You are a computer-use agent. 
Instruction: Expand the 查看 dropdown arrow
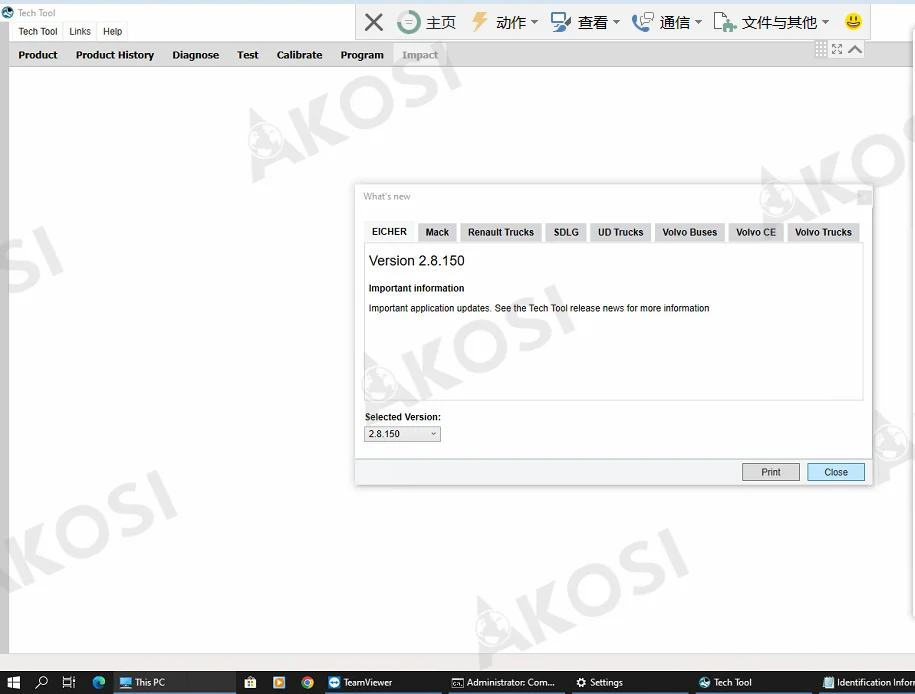[616, 23]
